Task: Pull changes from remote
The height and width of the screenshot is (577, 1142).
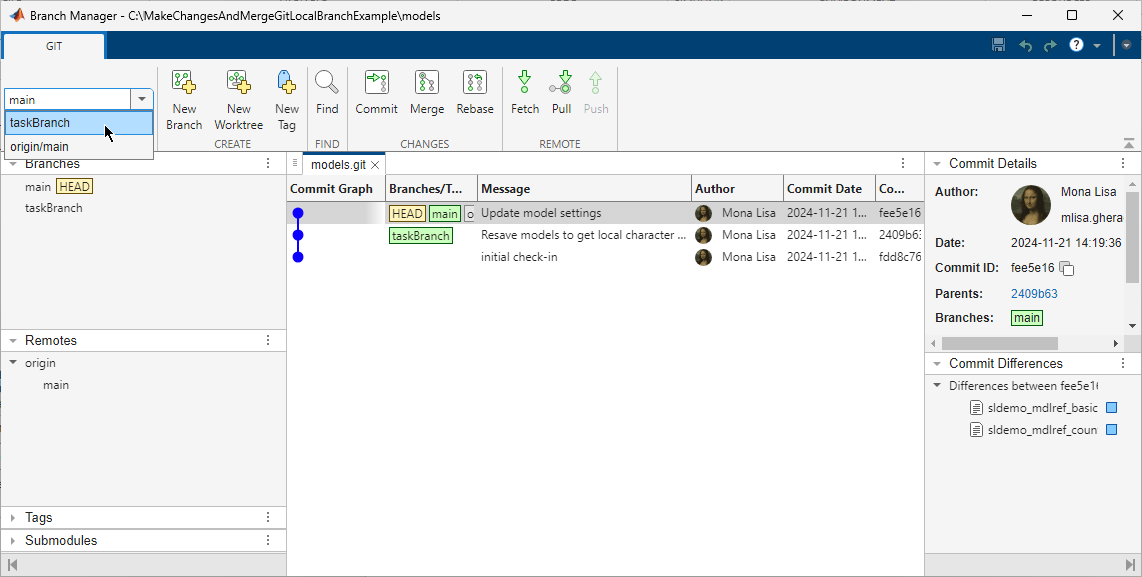Action: click(x=561, y=95)
